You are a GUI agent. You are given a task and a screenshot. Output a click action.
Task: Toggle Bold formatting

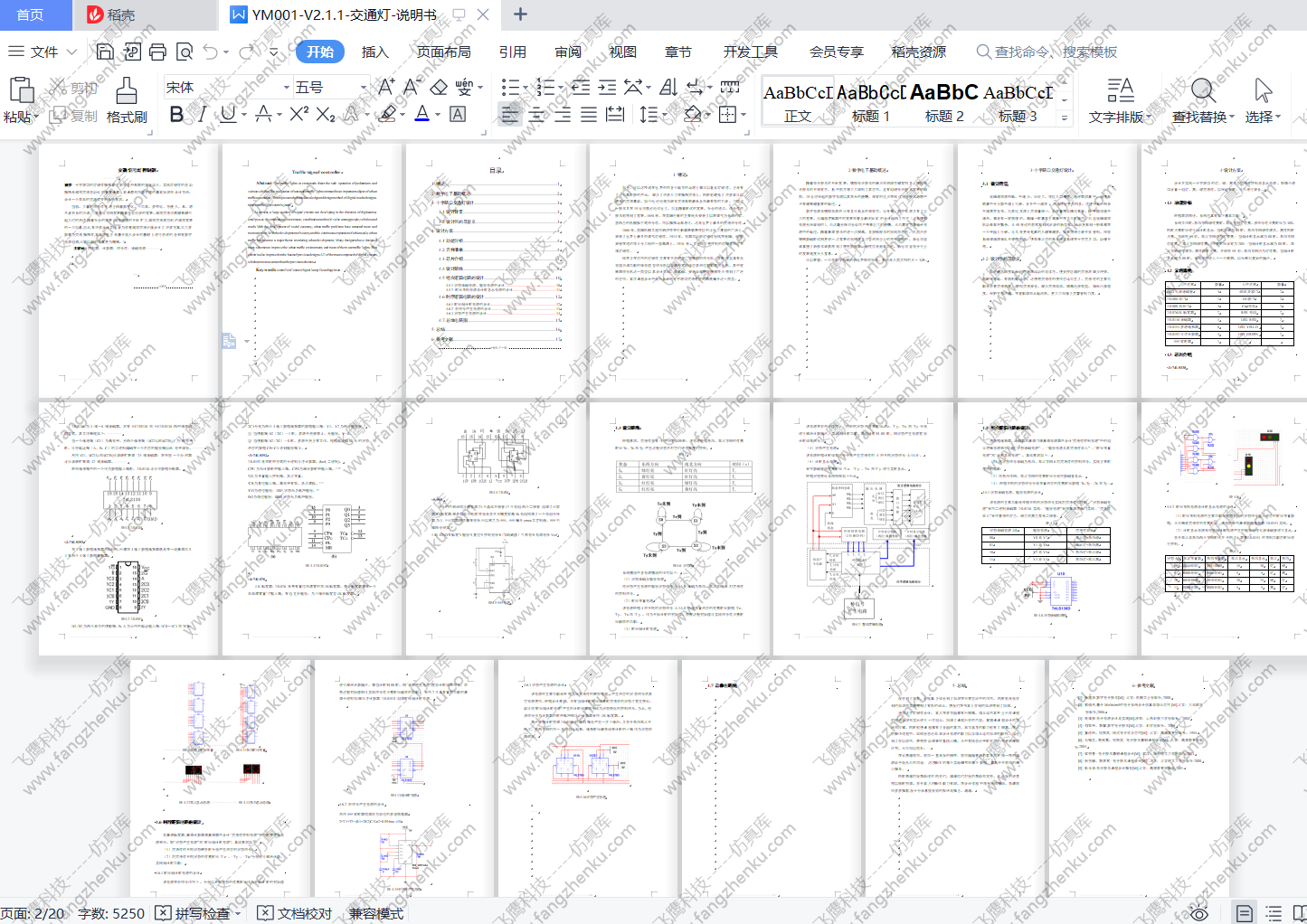176,114
